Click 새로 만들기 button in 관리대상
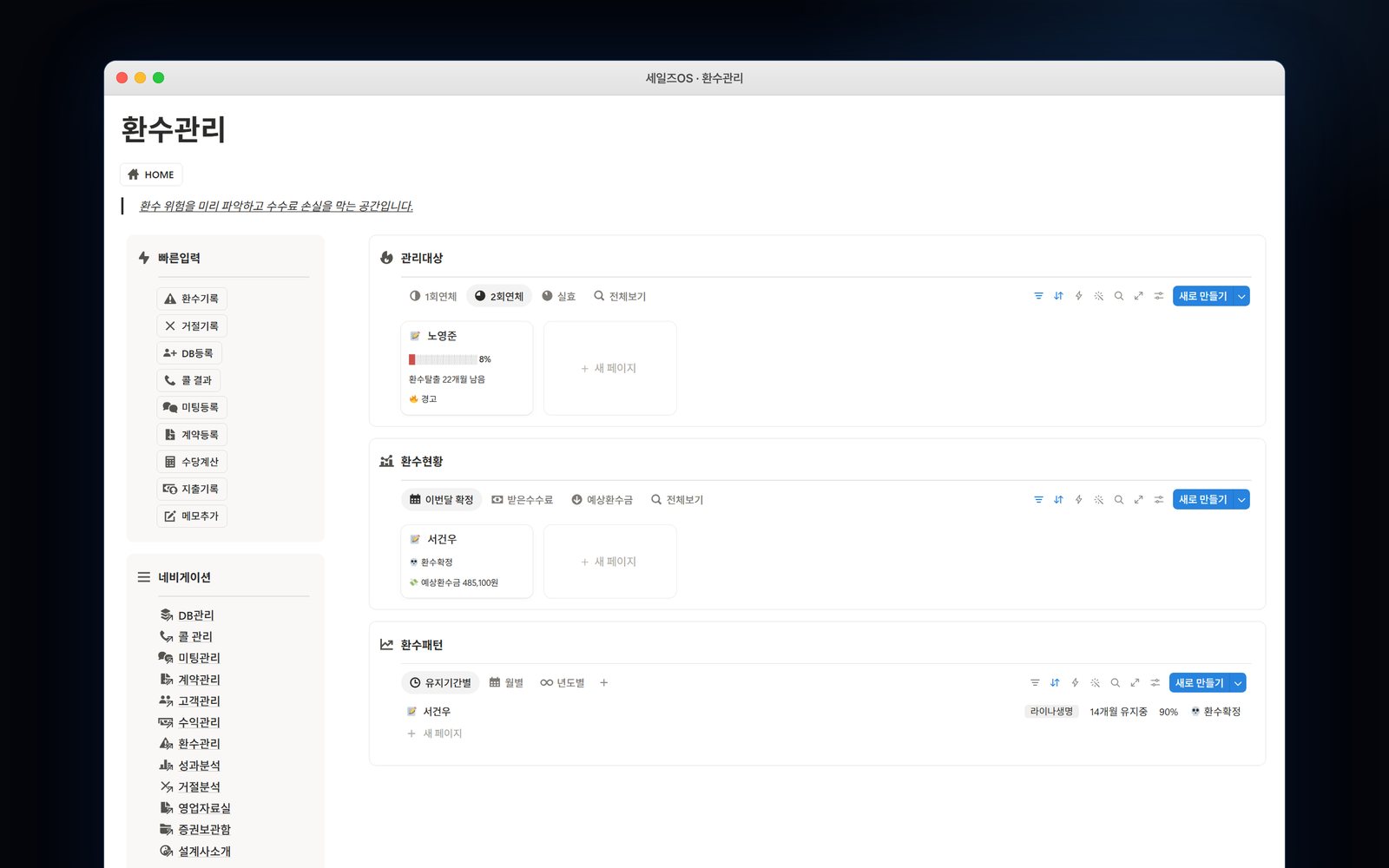This screenshot has height=868, width=1389. [x=1203, y=296]
